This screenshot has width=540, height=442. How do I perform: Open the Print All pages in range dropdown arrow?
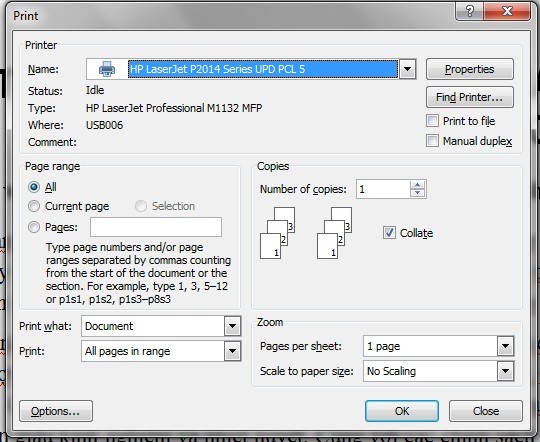(232, 351)
